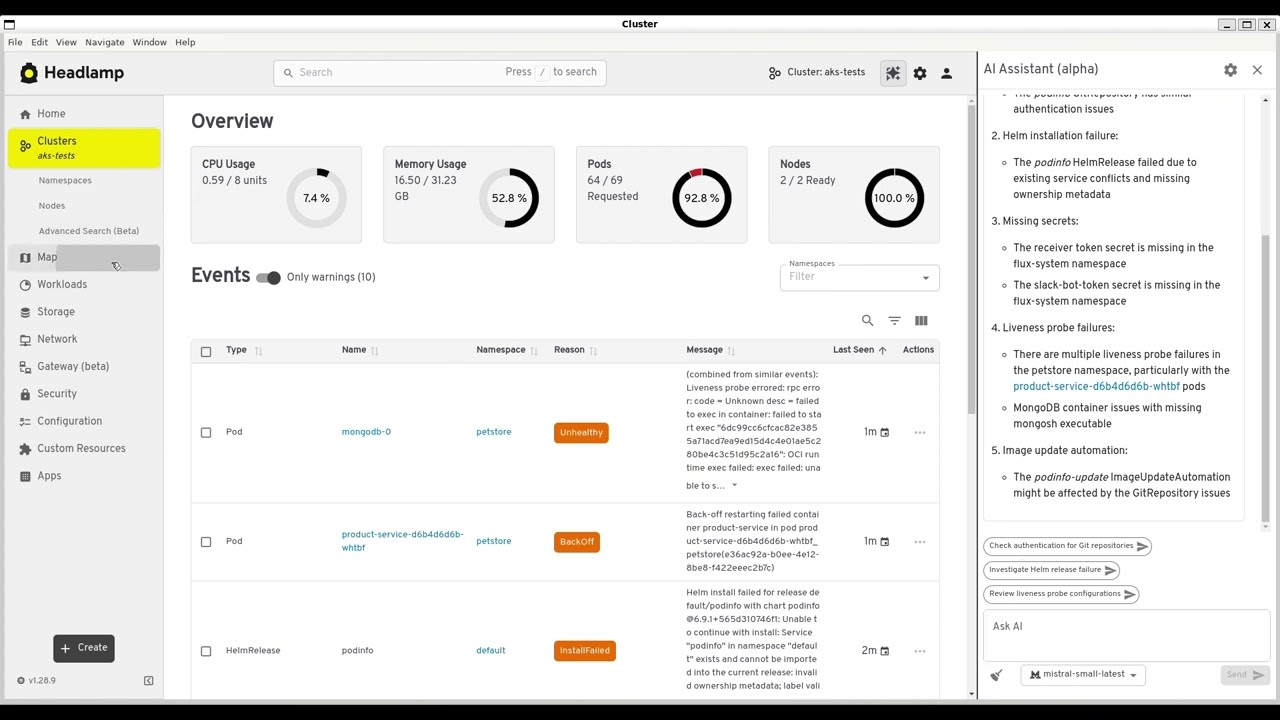This screenshot has width=1280, height=720.
Task: Open Gateway (beta) in the sidebar
Action: [x=84, y=367]
